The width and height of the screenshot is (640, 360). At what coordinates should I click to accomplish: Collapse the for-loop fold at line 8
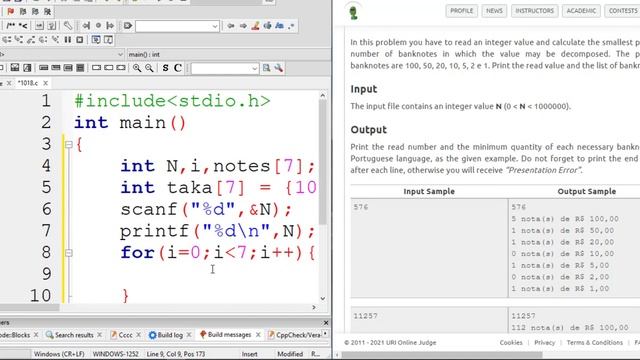[69, 253]
